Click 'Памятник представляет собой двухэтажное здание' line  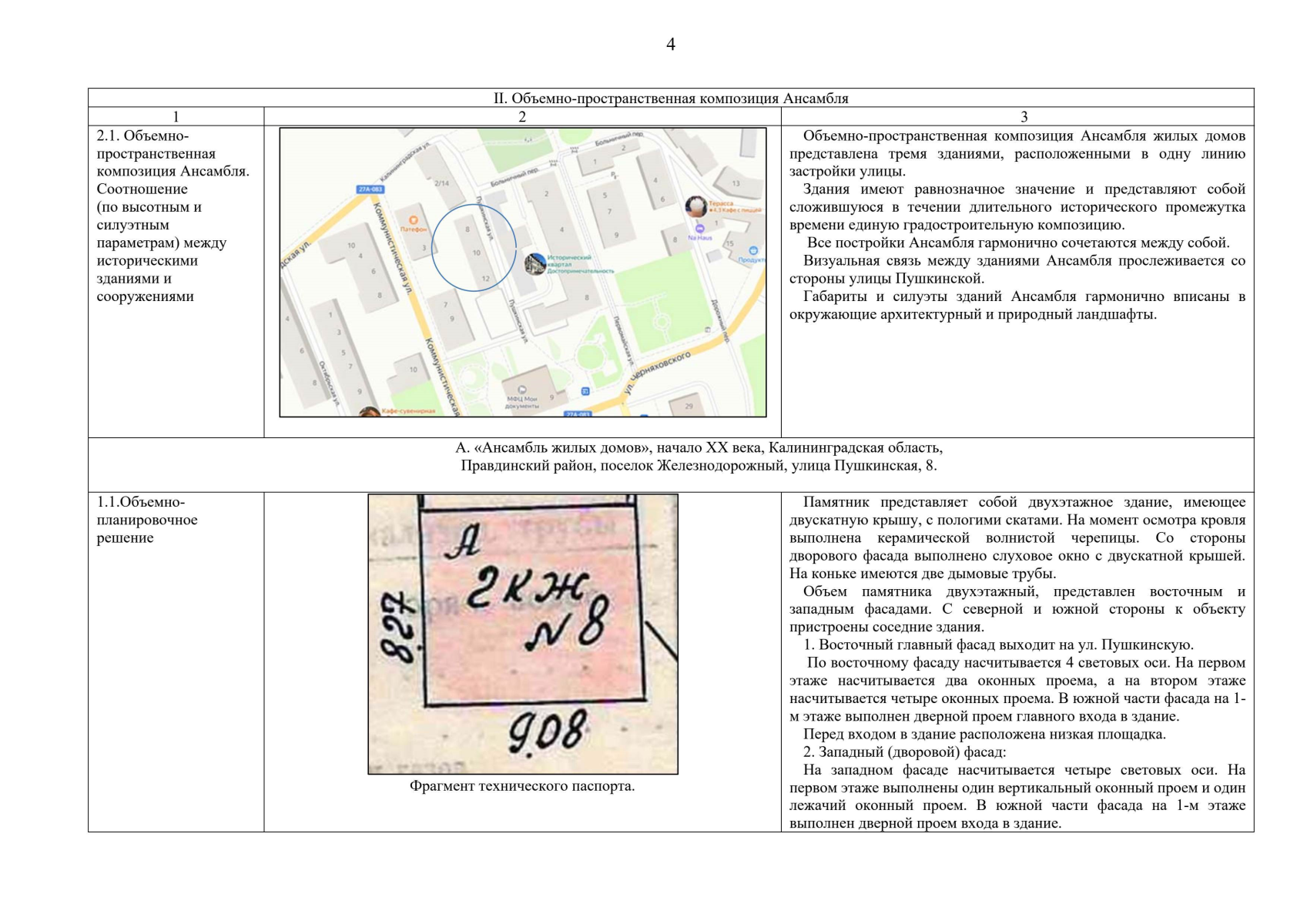pyautogui.click(x=1024, y=502)
